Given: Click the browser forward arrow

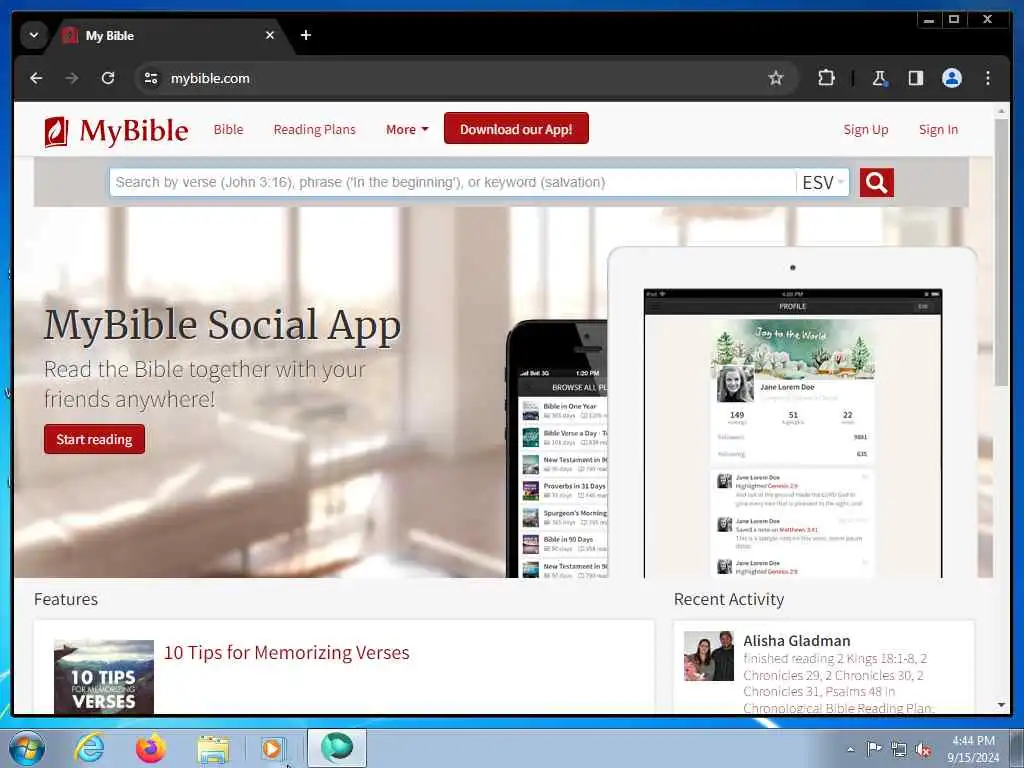Looking at the screenshot, I should (x=72, y=78).
